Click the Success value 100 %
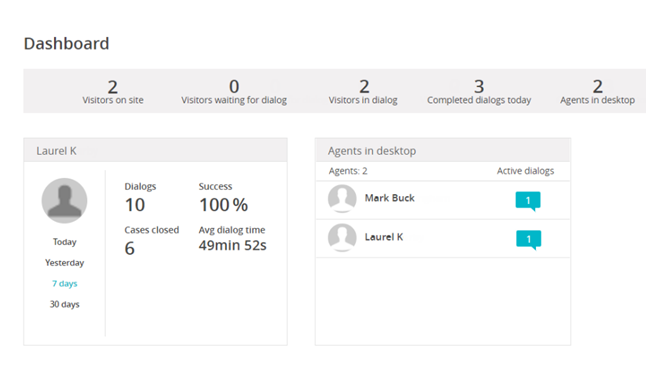The height and width of the screenshot is (366, 658). pos(223,205)
